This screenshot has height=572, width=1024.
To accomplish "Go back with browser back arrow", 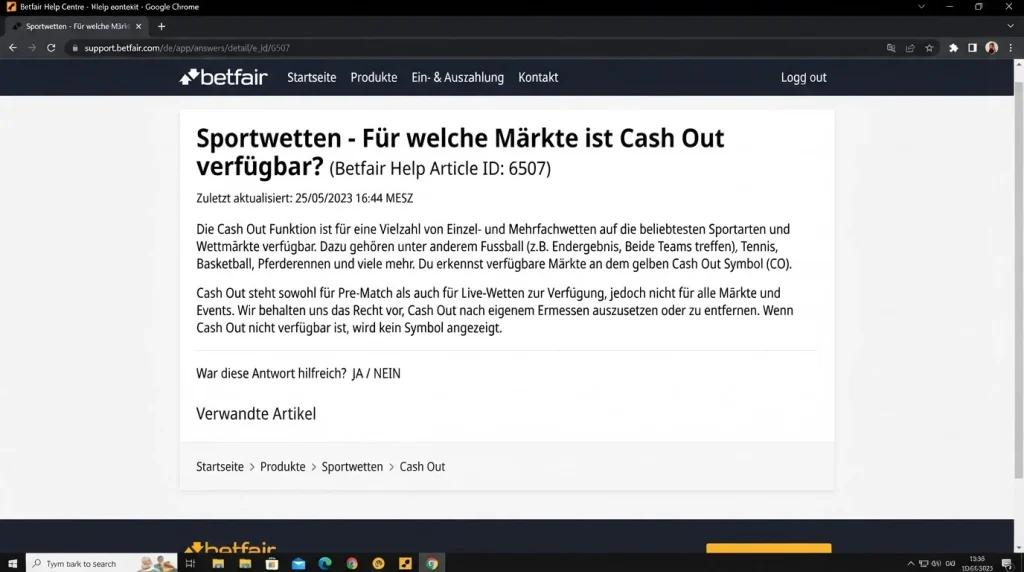I will (x=12, y=48).
